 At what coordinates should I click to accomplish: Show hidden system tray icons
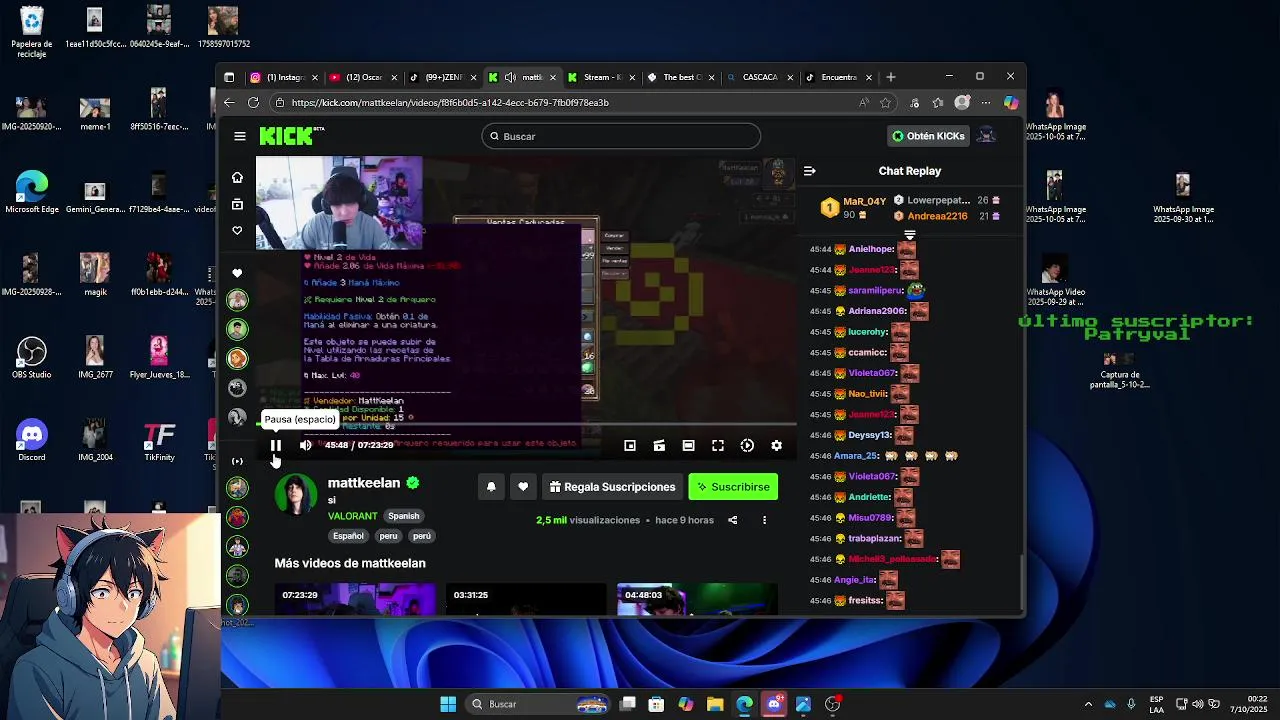pyautogui.click(x=1088, y=704)
